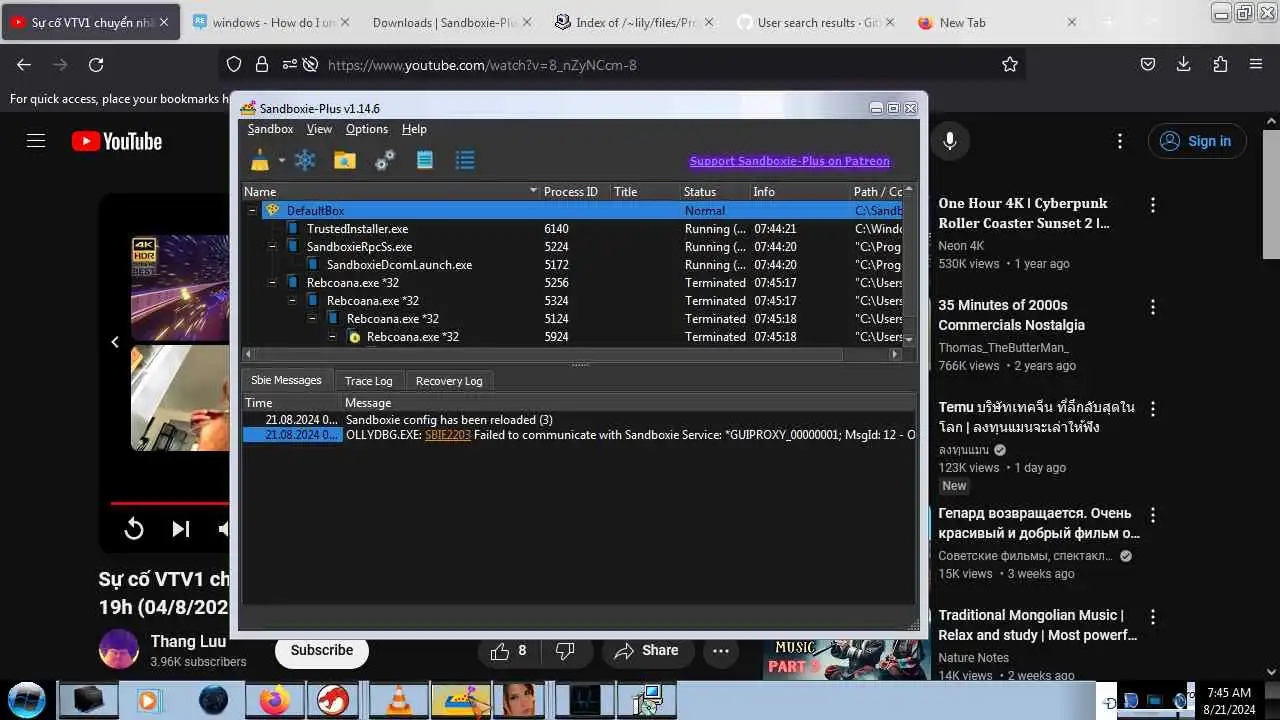Click the Windows Start orb
Viewport: 1280px width, 720px height.
click(x=27, y=700)
